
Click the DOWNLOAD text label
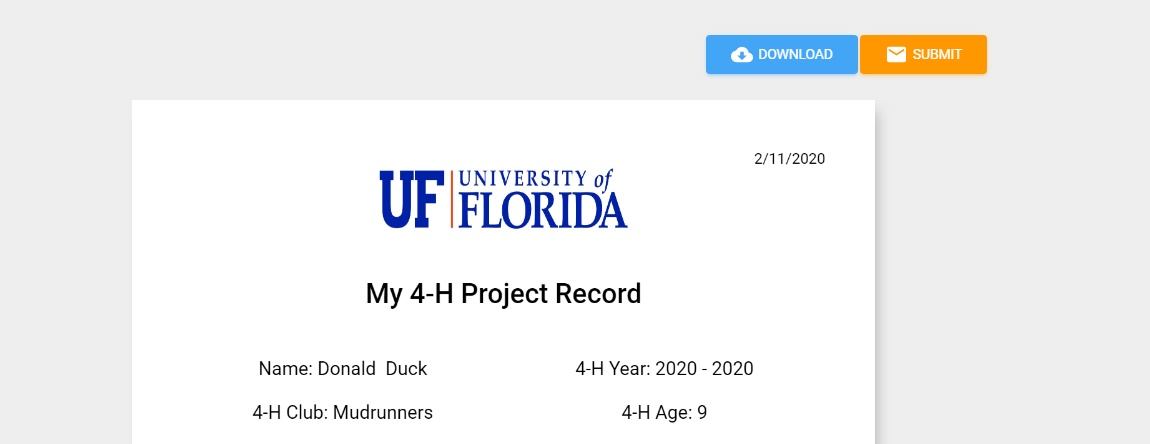click(796, 54)
